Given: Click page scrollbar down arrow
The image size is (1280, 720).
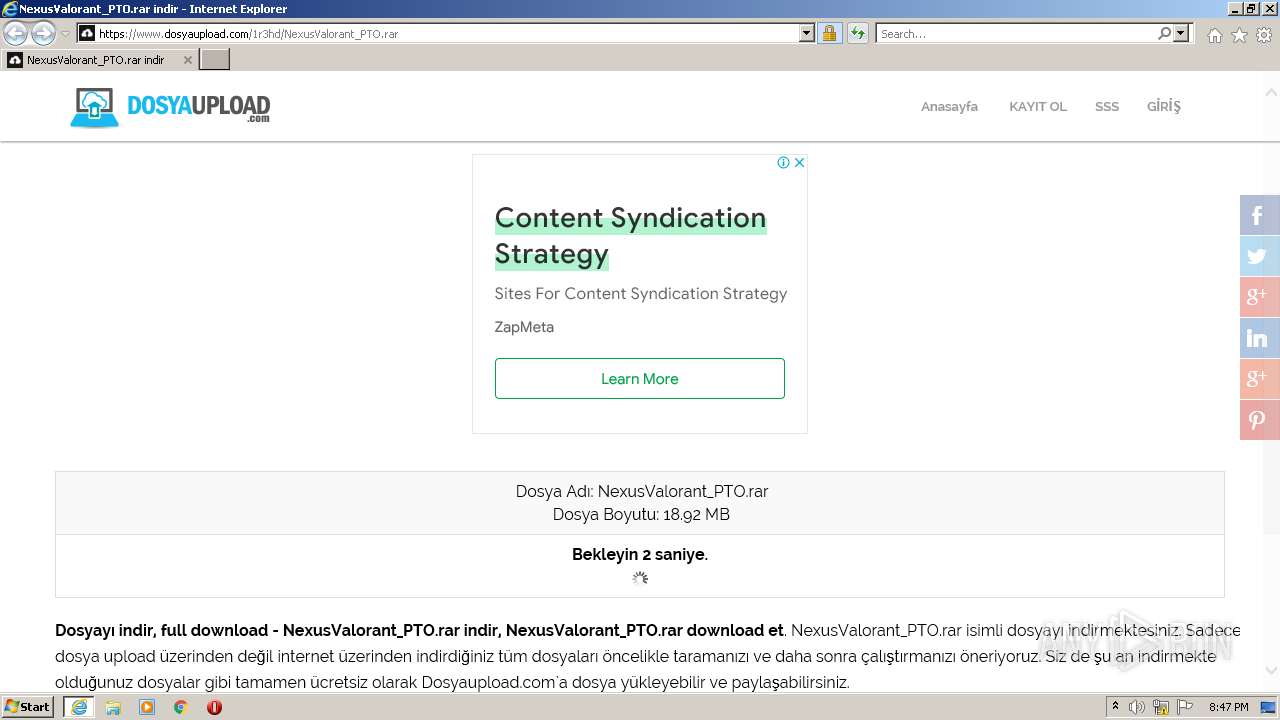Looking at the screenshot, I should [x=1271, y=671].
